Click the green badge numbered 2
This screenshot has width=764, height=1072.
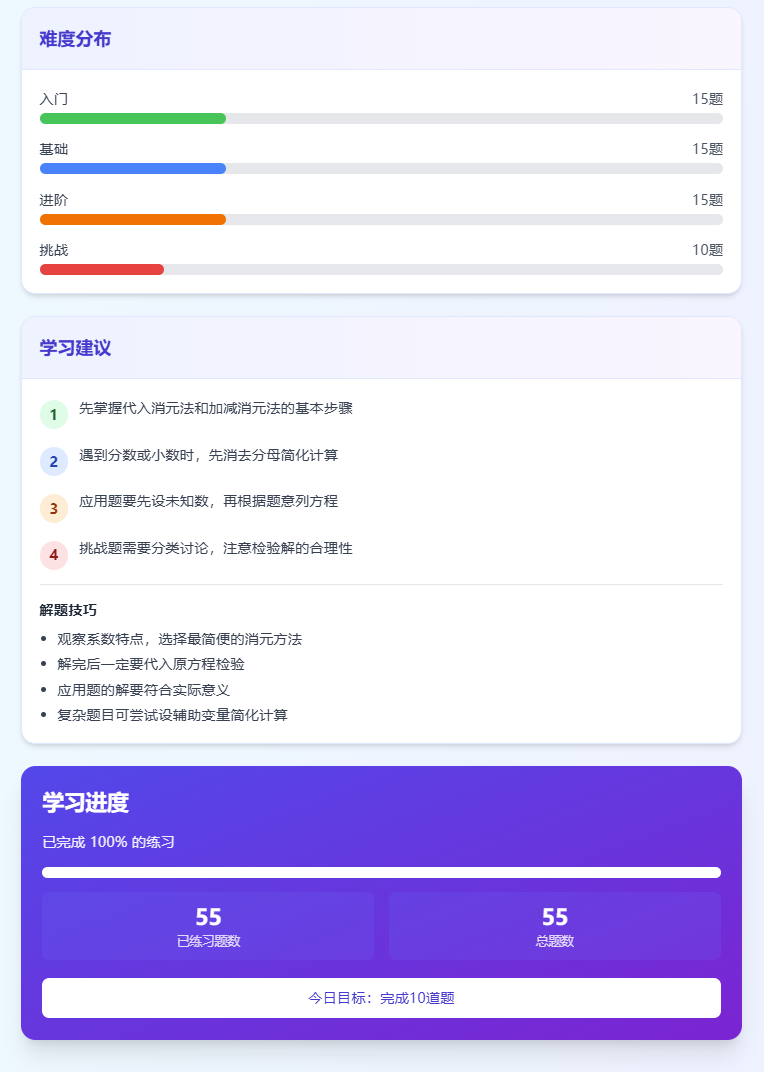point(52,461)
